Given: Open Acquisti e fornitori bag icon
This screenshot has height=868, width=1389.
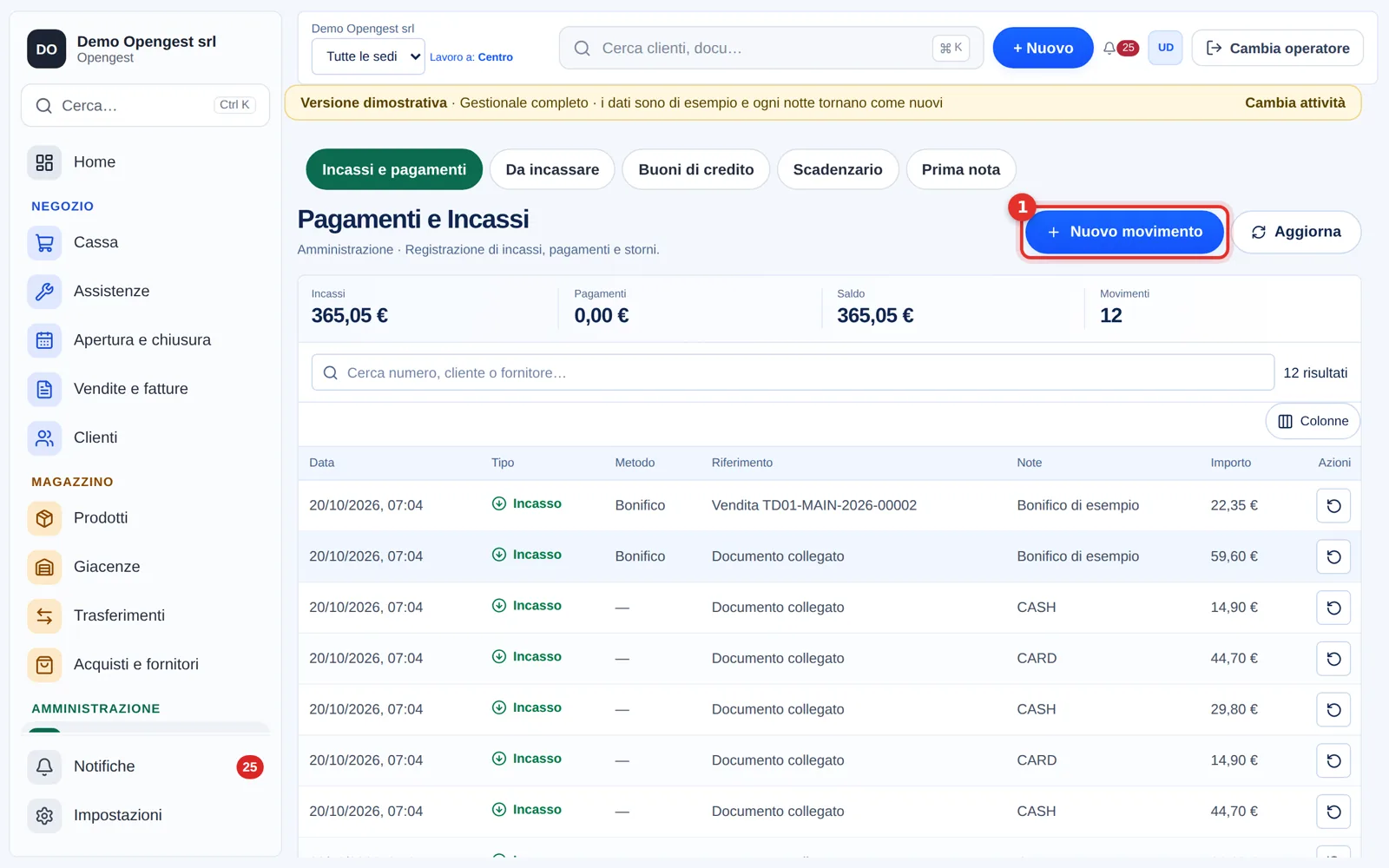Looking at the screenshot, I should [x=44, y=665].
